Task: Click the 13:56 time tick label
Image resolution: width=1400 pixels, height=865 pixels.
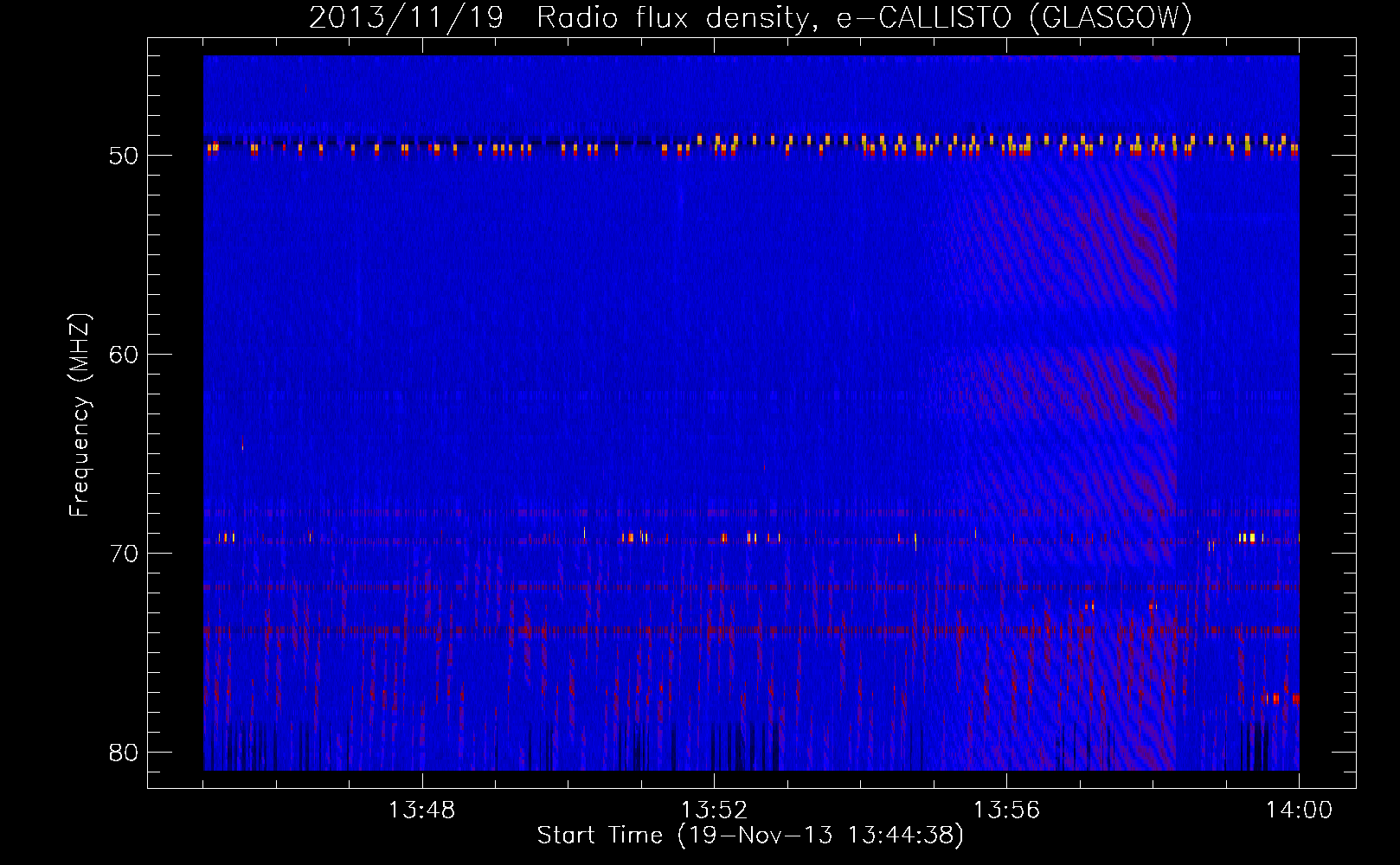Action: tap(1007, 811)
